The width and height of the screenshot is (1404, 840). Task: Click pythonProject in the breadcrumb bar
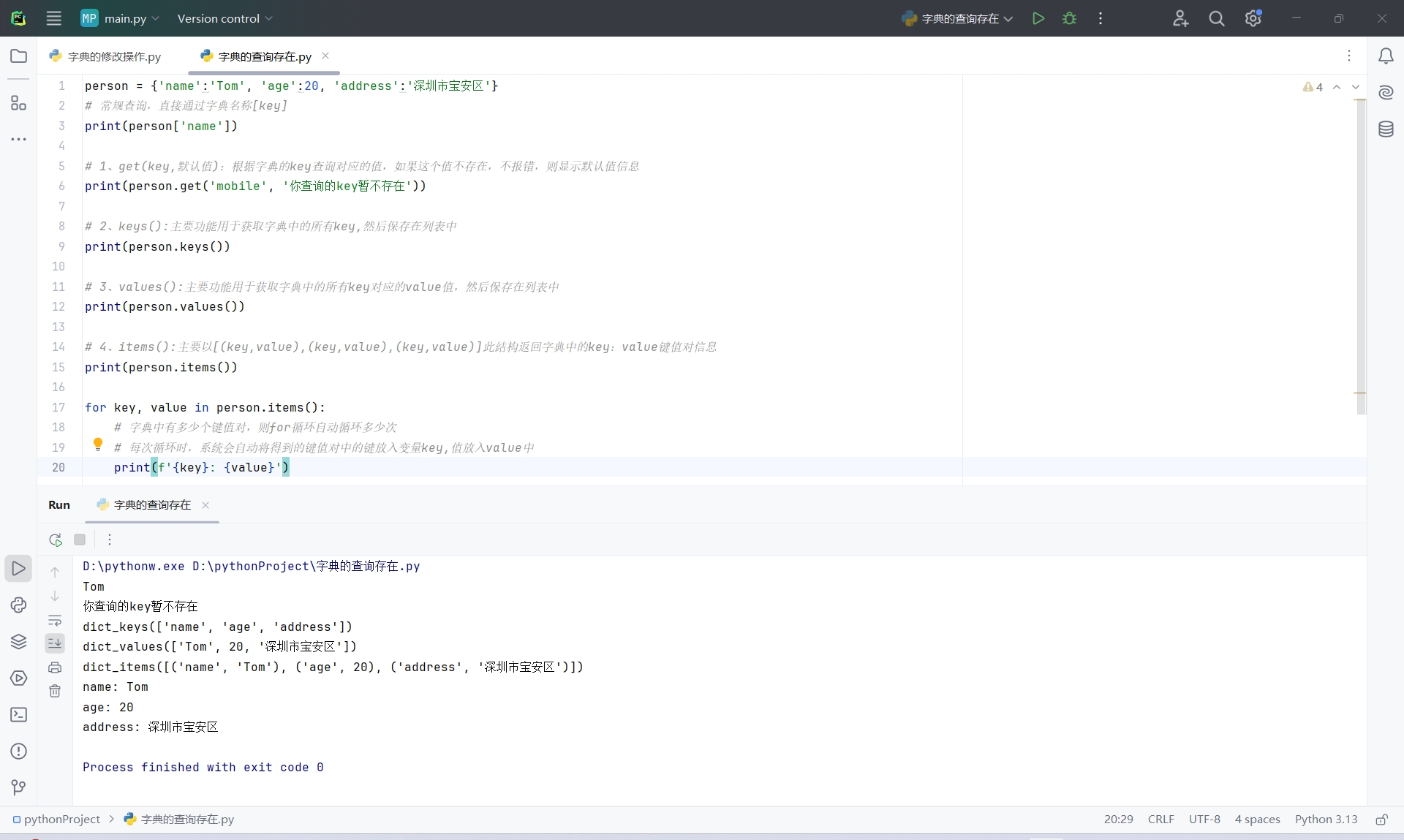point(61,819)
